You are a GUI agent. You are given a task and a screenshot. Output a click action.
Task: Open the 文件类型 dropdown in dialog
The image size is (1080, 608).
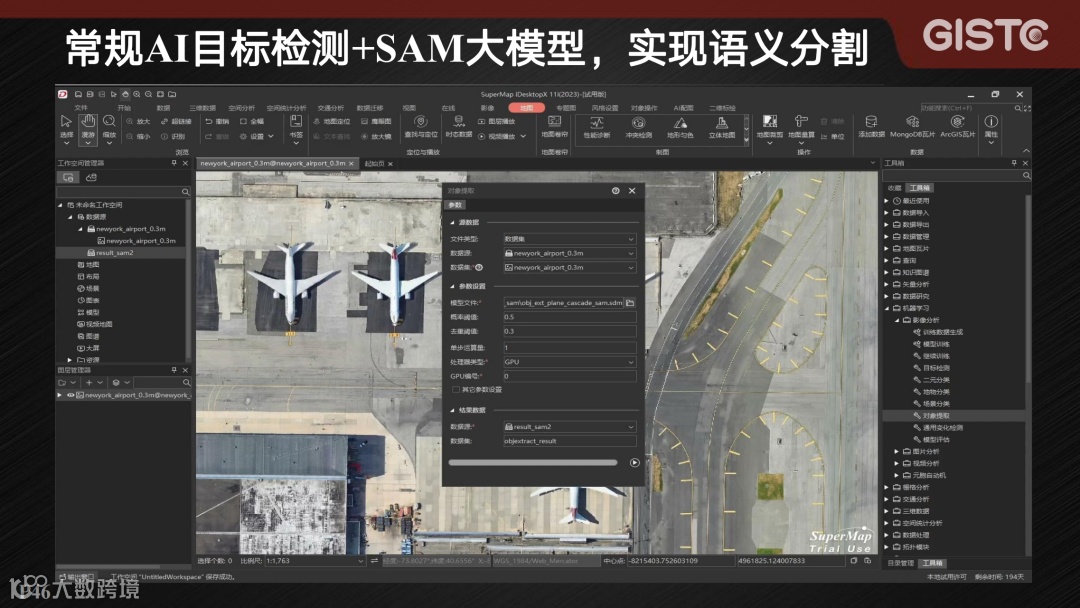[x=630, y=239]
